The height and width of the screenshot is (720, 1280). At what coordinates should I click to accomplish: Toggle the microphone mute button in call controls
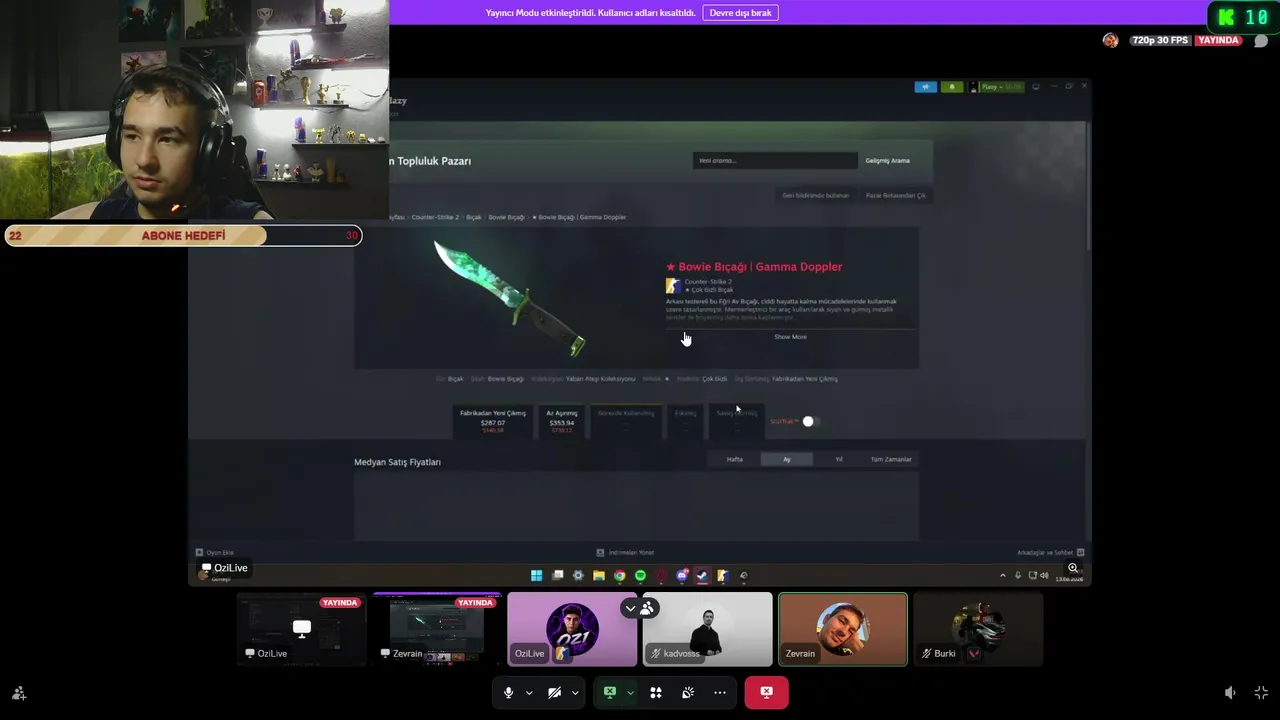click(x=508, y=692)
